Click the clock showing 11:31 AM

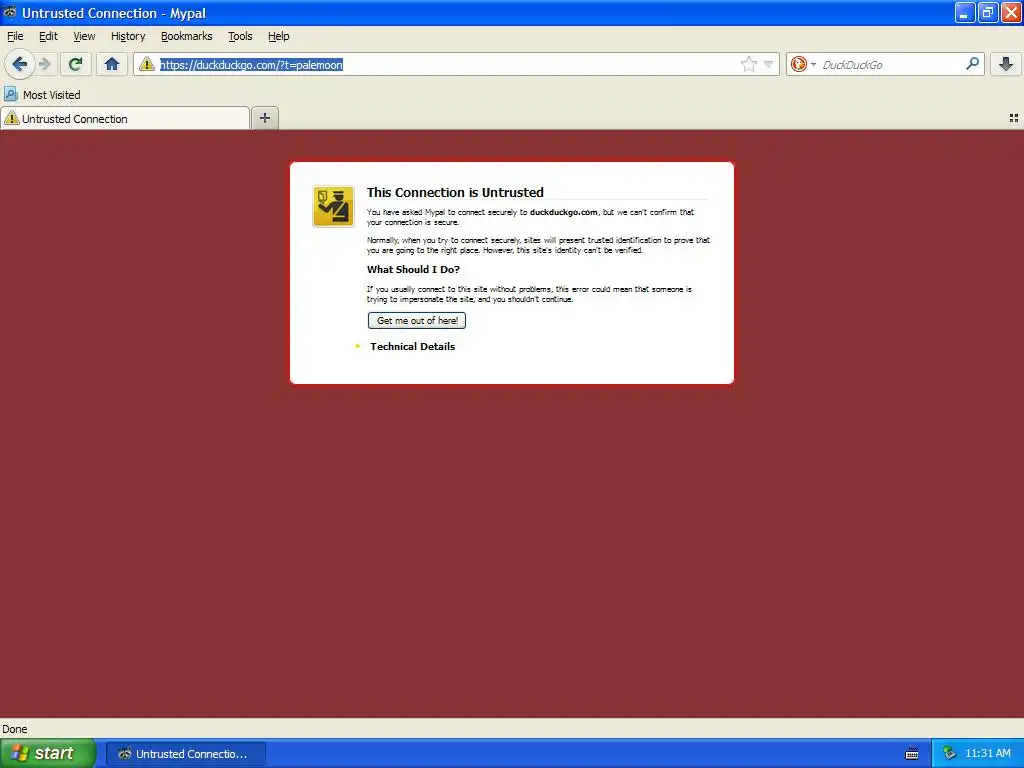(987, 754)
